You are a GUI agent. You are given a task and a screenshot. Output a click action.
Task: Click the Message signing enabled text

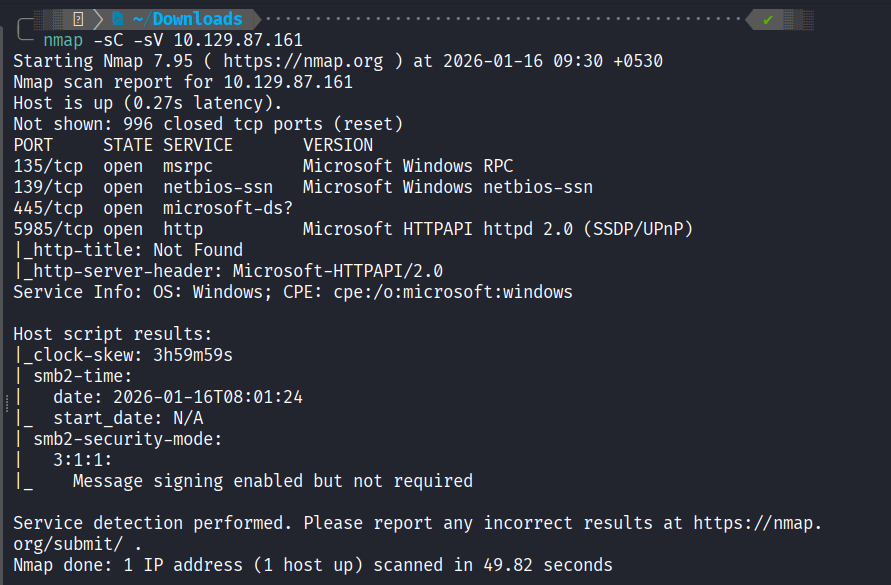(272, 481)
